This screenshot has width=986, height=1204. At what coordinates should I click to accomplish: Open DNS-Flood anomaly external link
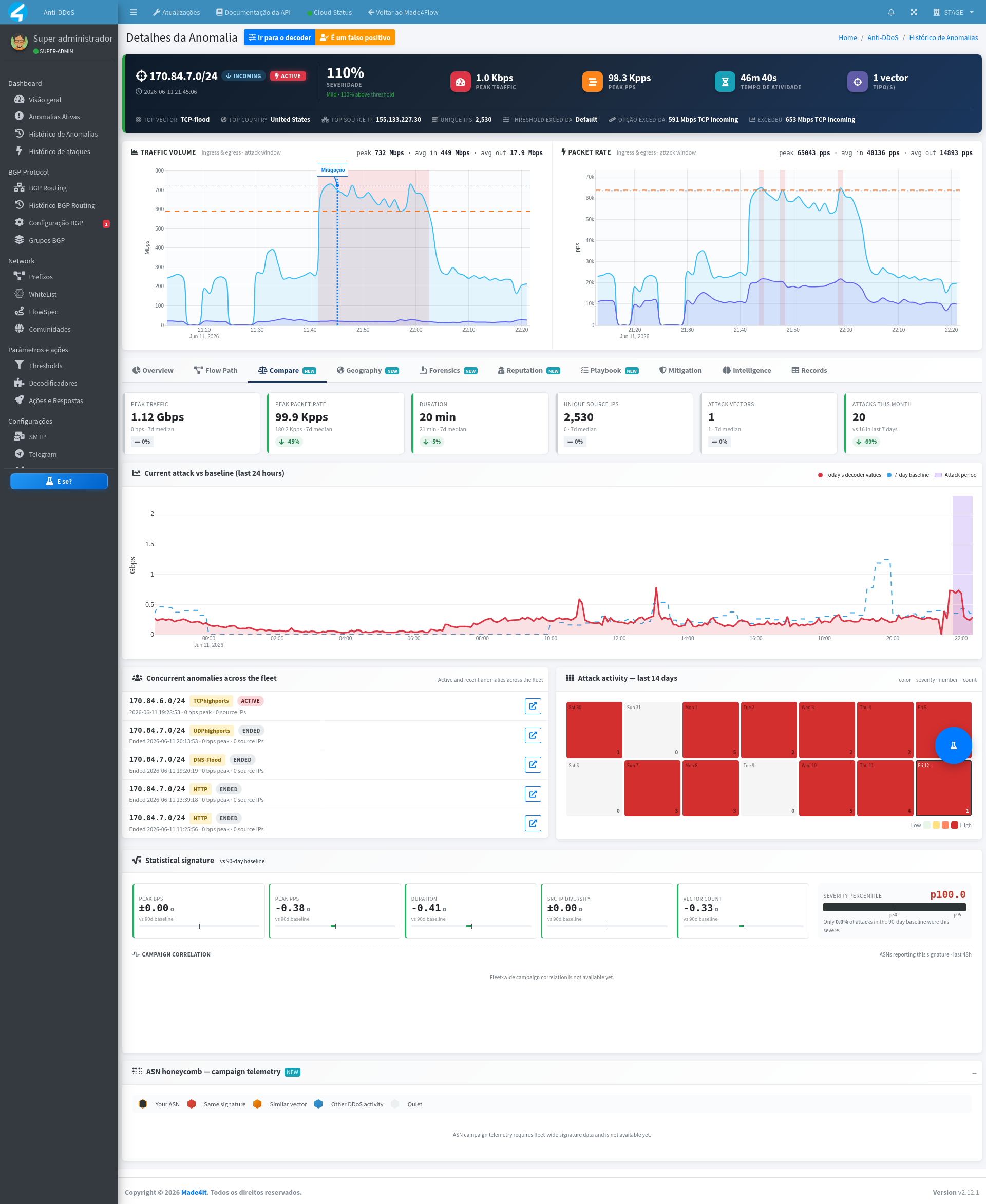click(533, 765)
